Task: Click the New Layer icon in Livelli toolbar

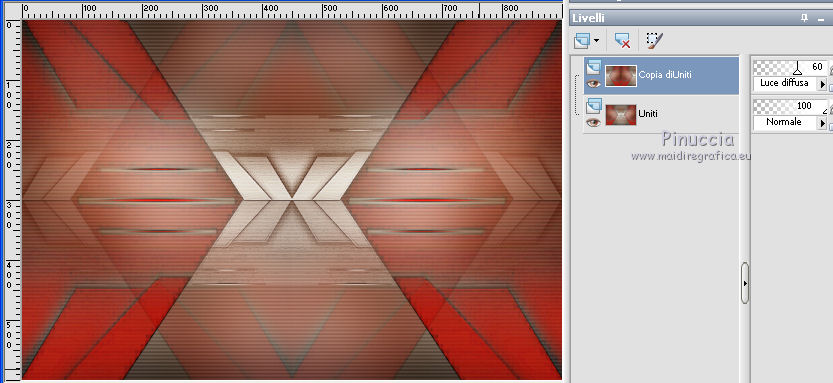Action: pyautogui.click(x=582, y=40)
